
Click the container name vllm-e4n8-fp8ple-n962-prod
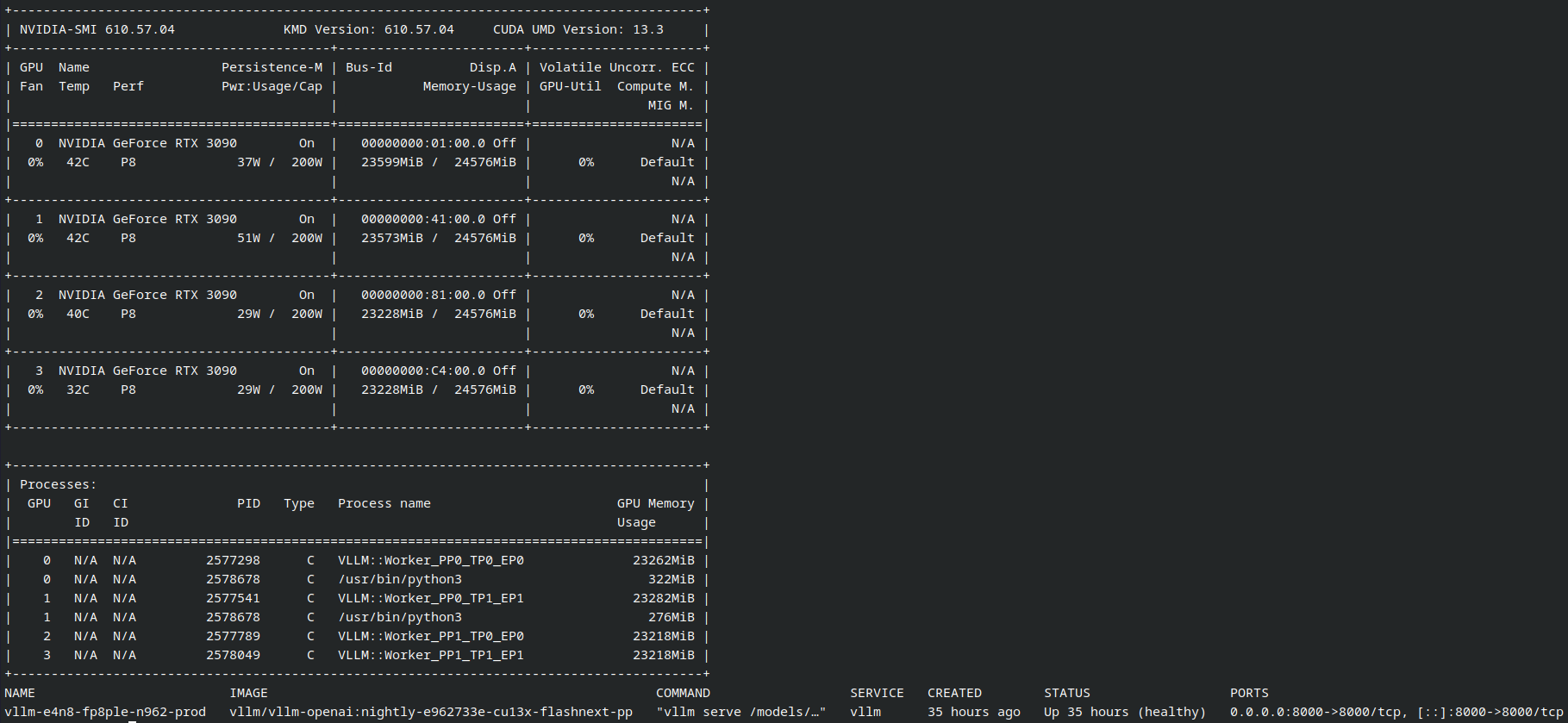tap(105, 712)
